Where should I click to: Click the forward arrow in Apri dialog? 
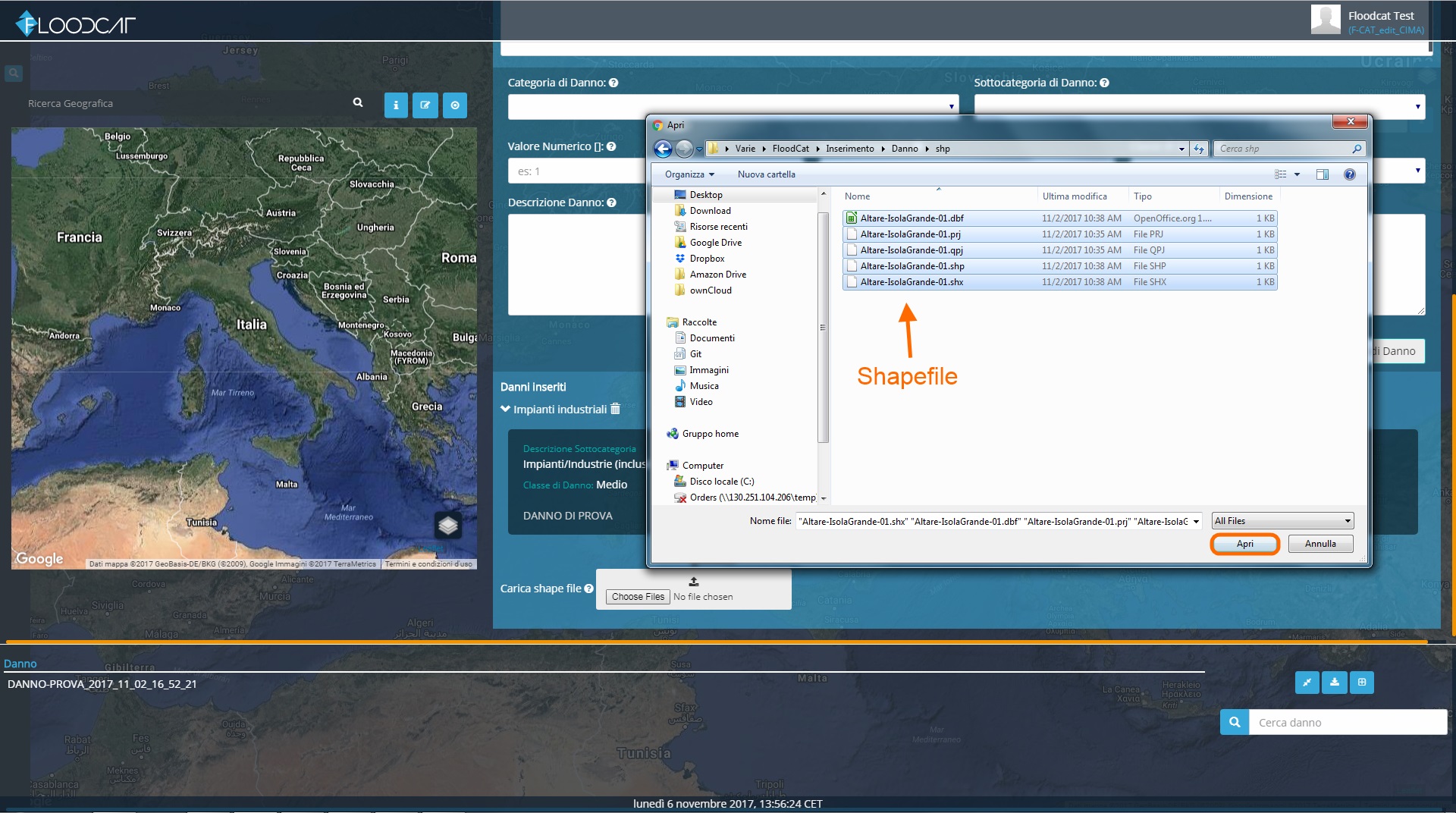[684, 149]
